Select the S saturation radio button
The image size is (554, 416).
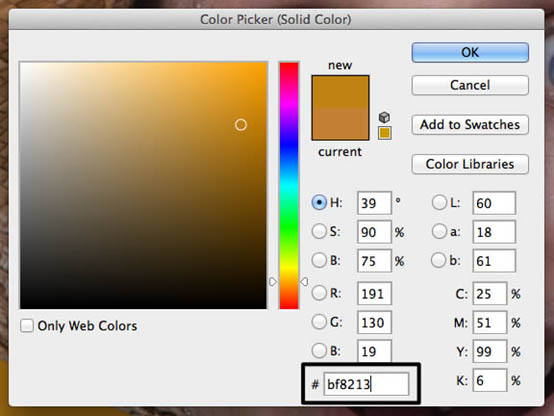tap(319, 232)
